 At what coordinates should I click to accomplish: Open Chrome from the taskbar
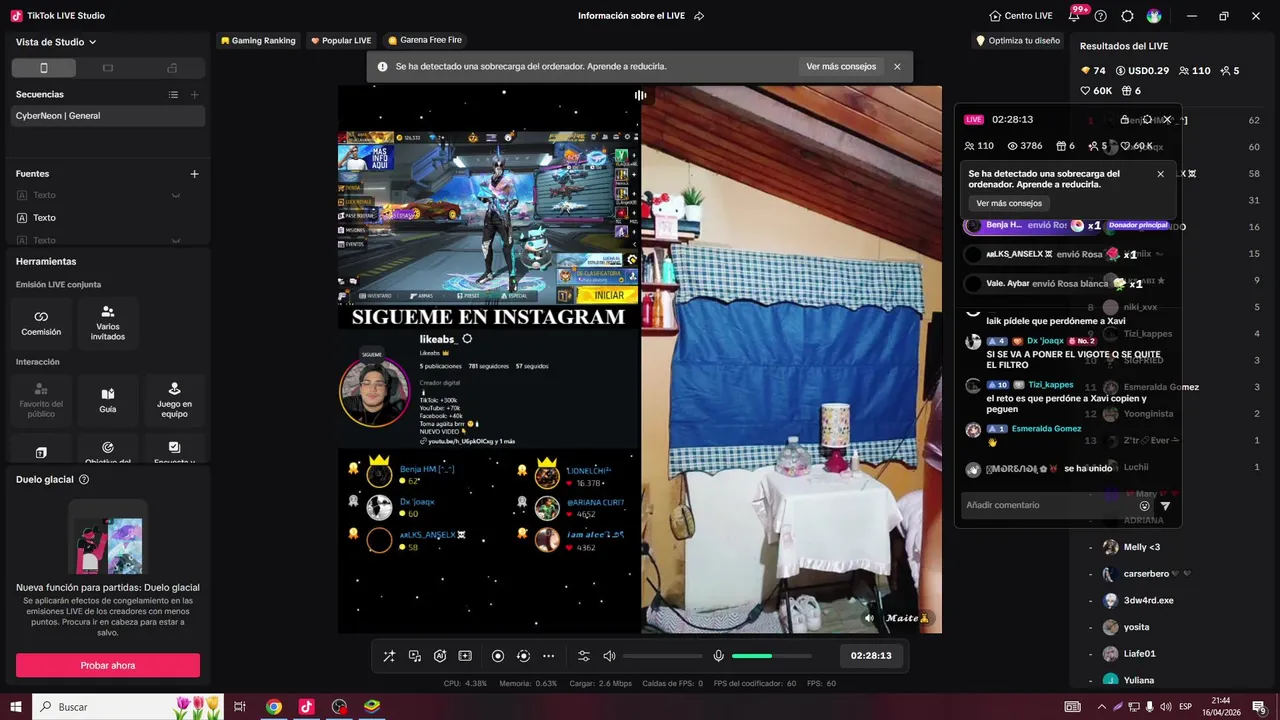[273, 707]
